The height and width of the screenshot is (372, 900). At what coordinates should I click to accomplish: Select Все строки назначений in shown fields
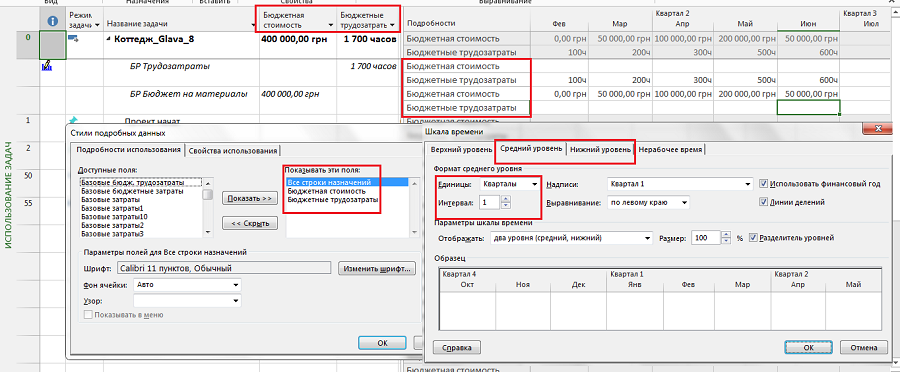click(347, 183)
